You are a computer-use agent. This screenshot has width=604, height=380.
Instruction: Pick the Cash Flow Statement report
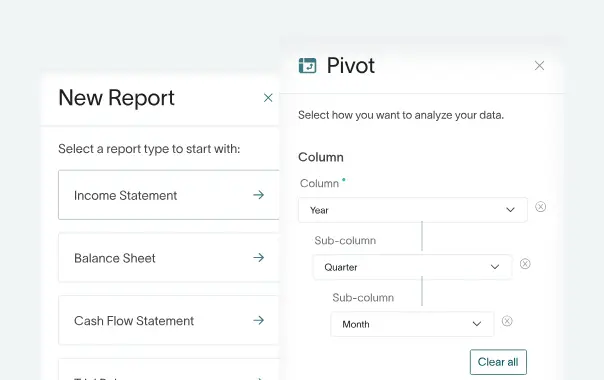(169, 320)
